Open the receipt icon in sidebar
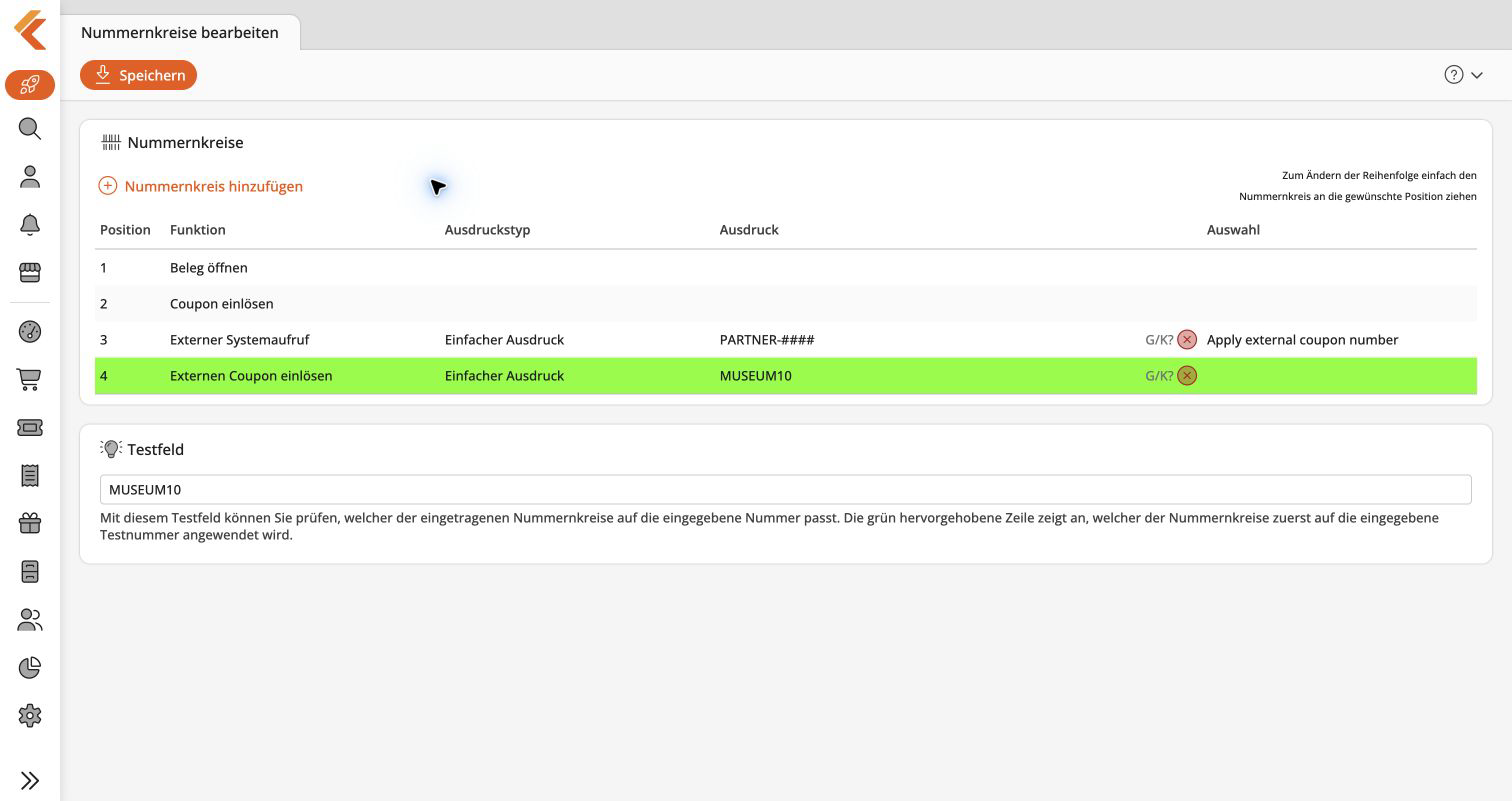The height and width of the screenshot is (801, 1512). (30, 475)
